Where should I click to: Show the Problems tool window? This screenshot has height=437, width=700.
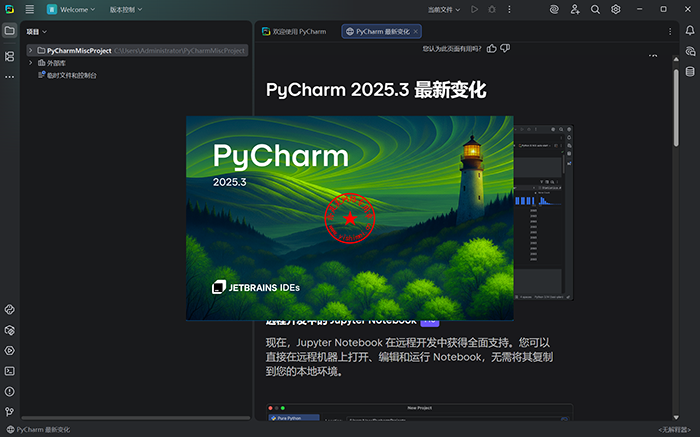(9, 391)
